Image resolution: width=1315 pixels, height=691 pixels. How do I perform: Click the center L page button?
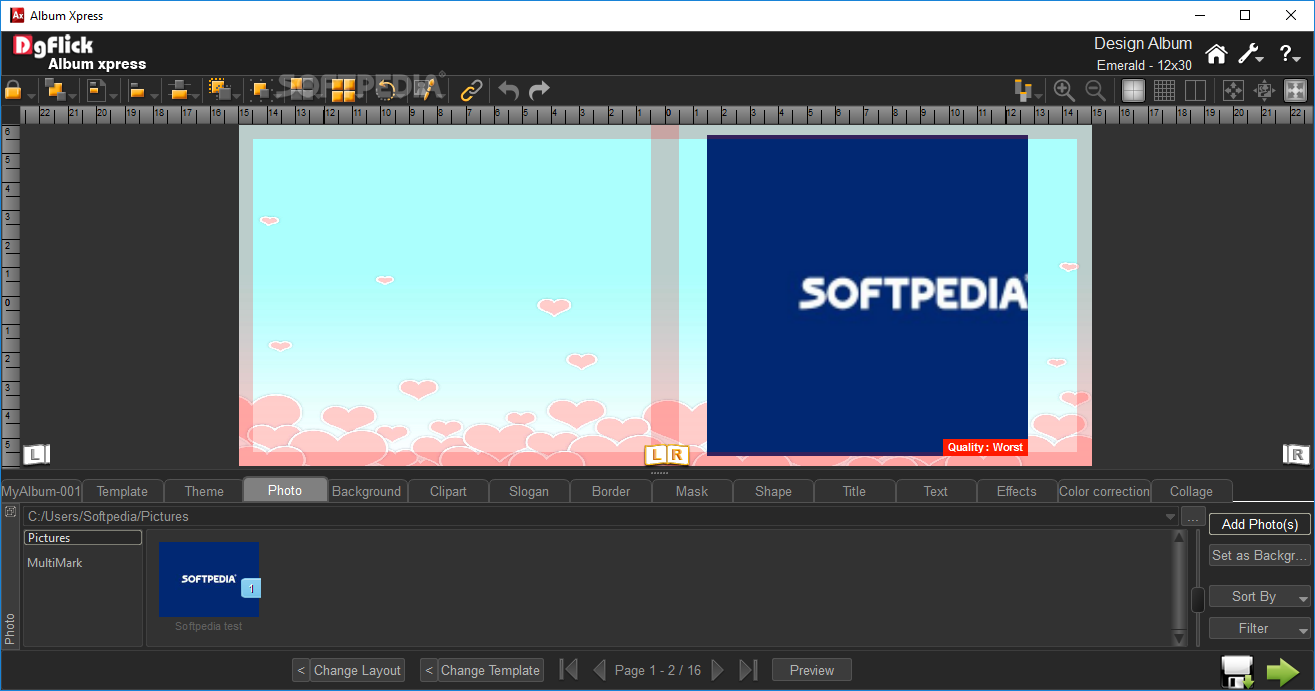655,455
